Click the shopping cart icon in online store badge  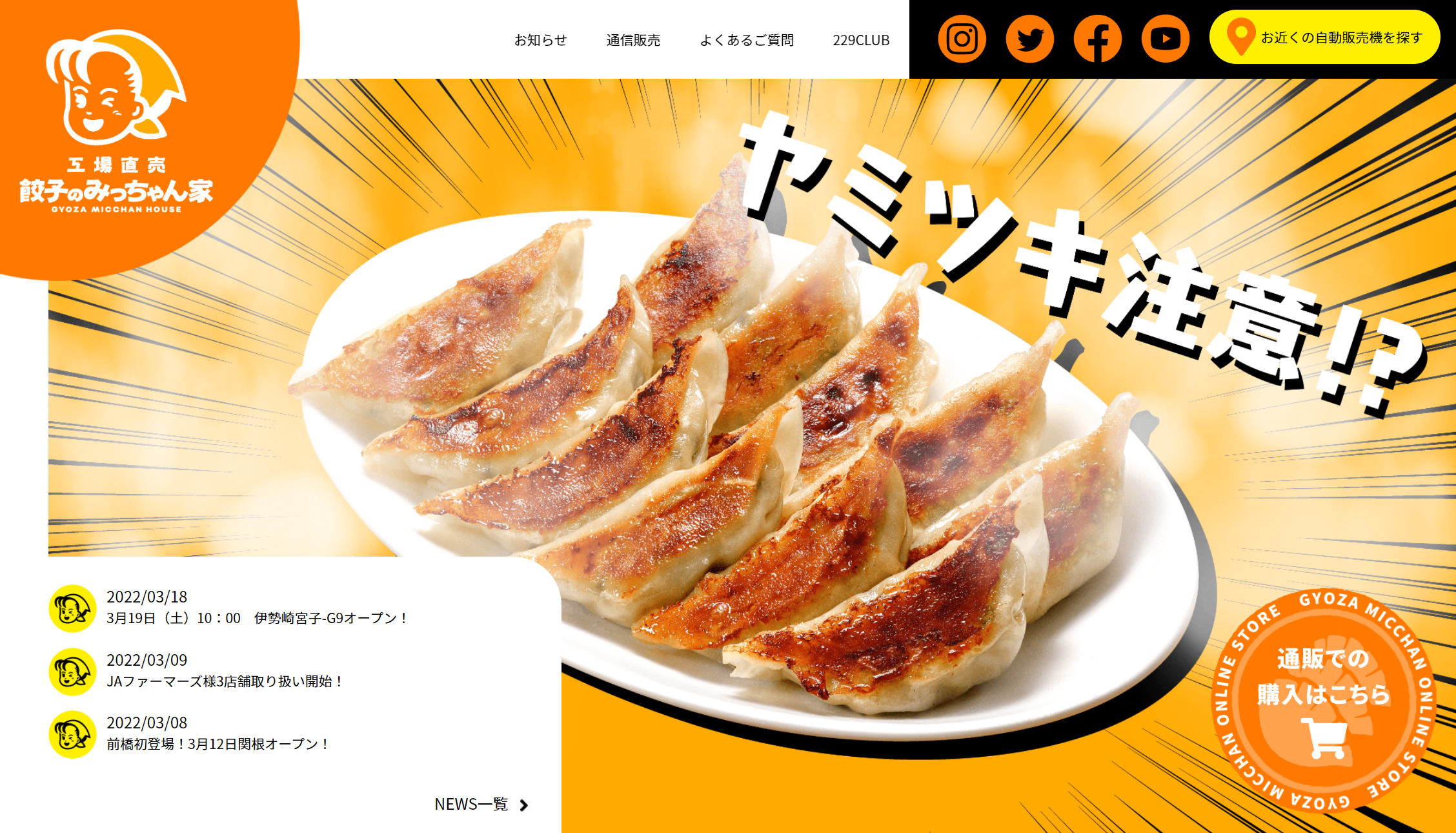(x=1324, y=737)
